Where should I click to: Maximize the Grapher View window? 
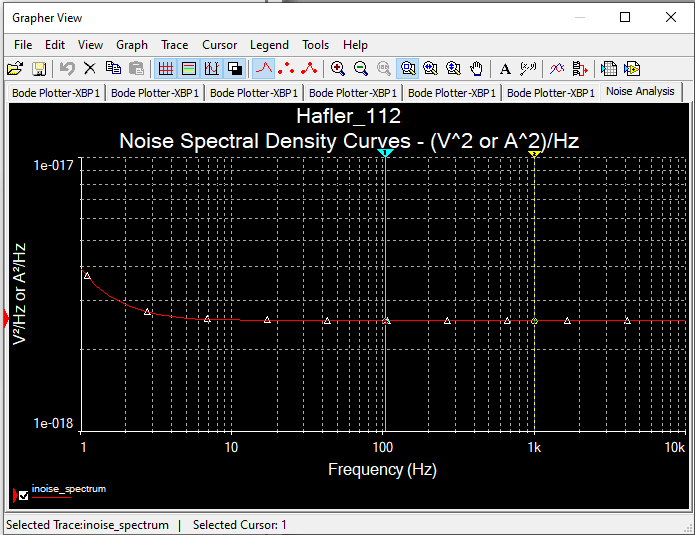pyautogui.click(x=625, y=17)
